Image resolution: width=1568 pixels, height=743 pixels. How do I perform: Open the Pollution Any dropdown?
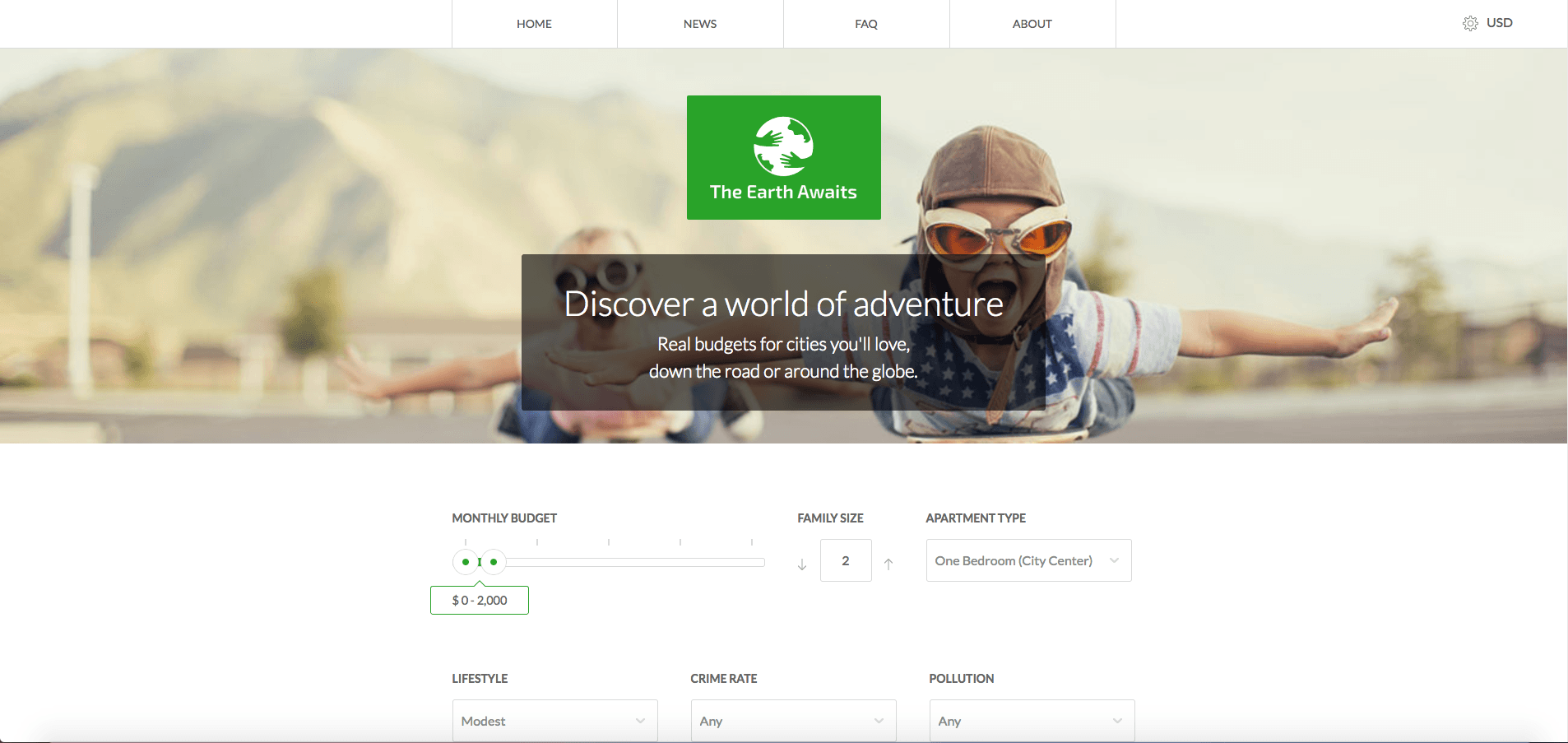[1020, 721]
